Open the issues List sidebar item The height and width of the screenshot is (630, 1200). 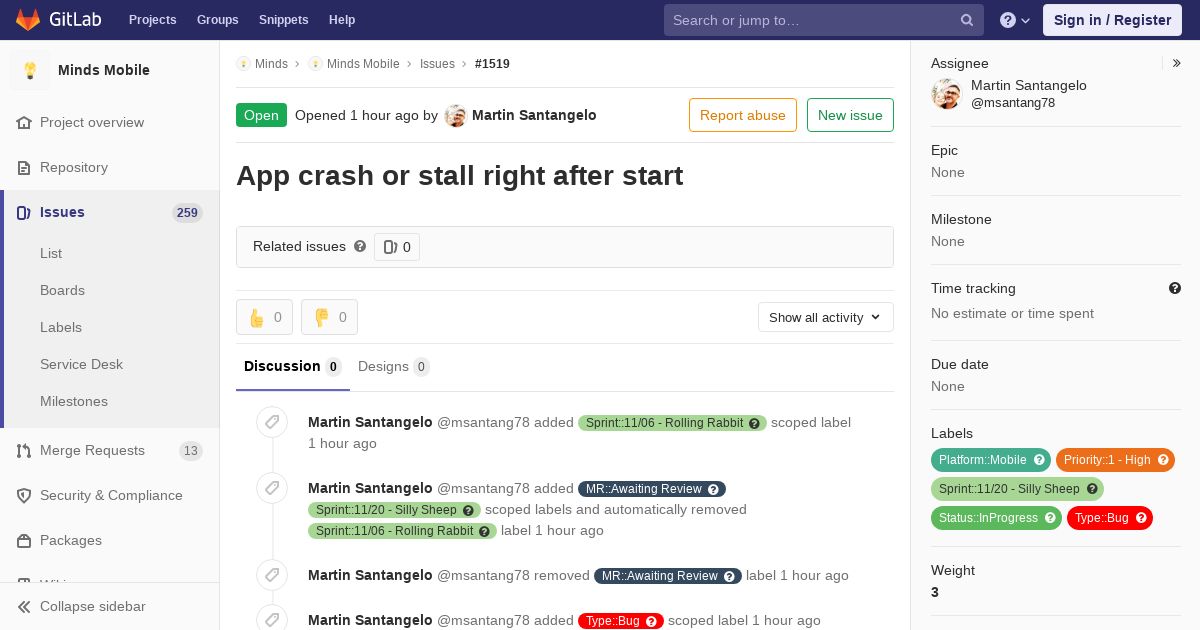point(51,253)
